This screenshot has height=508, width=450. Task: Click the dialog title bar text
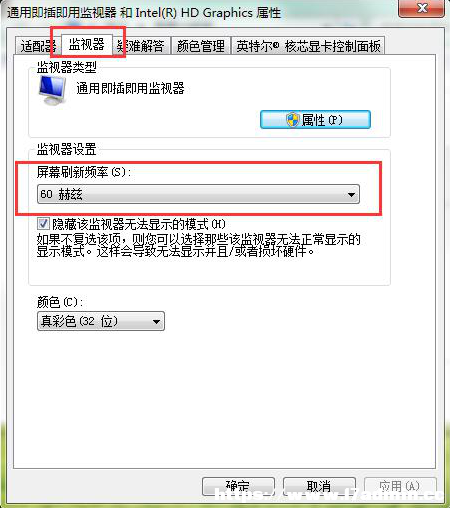tap(144, 13)
